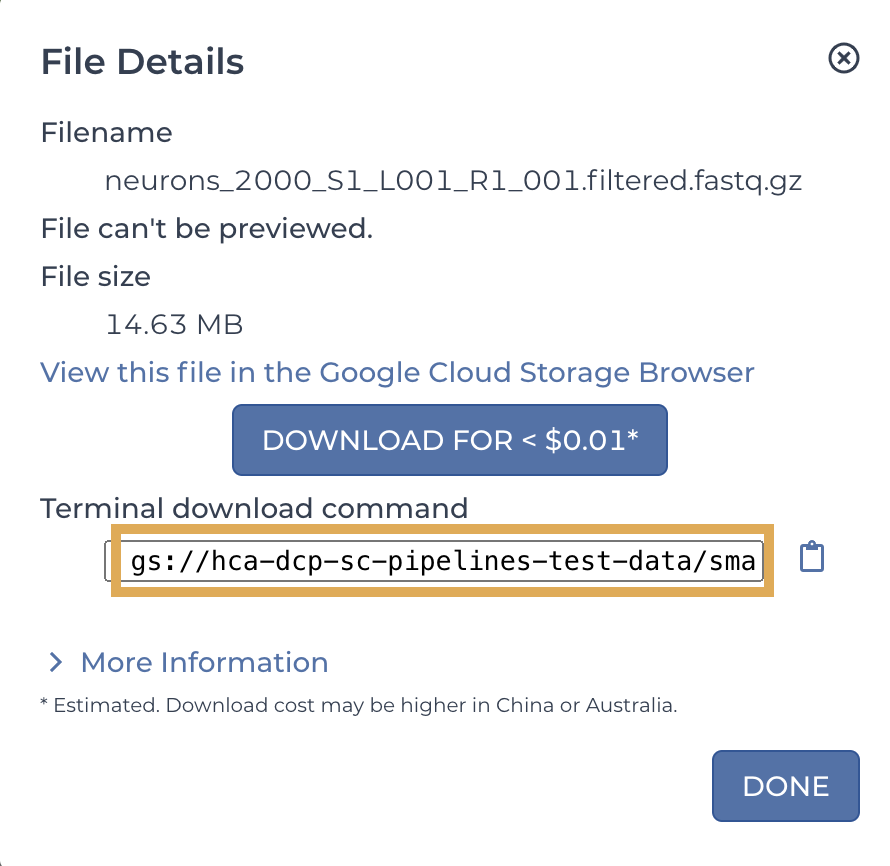The width and height of the screenshot is (890, 866).
Task: Click the File size field label
Action: 96,277
